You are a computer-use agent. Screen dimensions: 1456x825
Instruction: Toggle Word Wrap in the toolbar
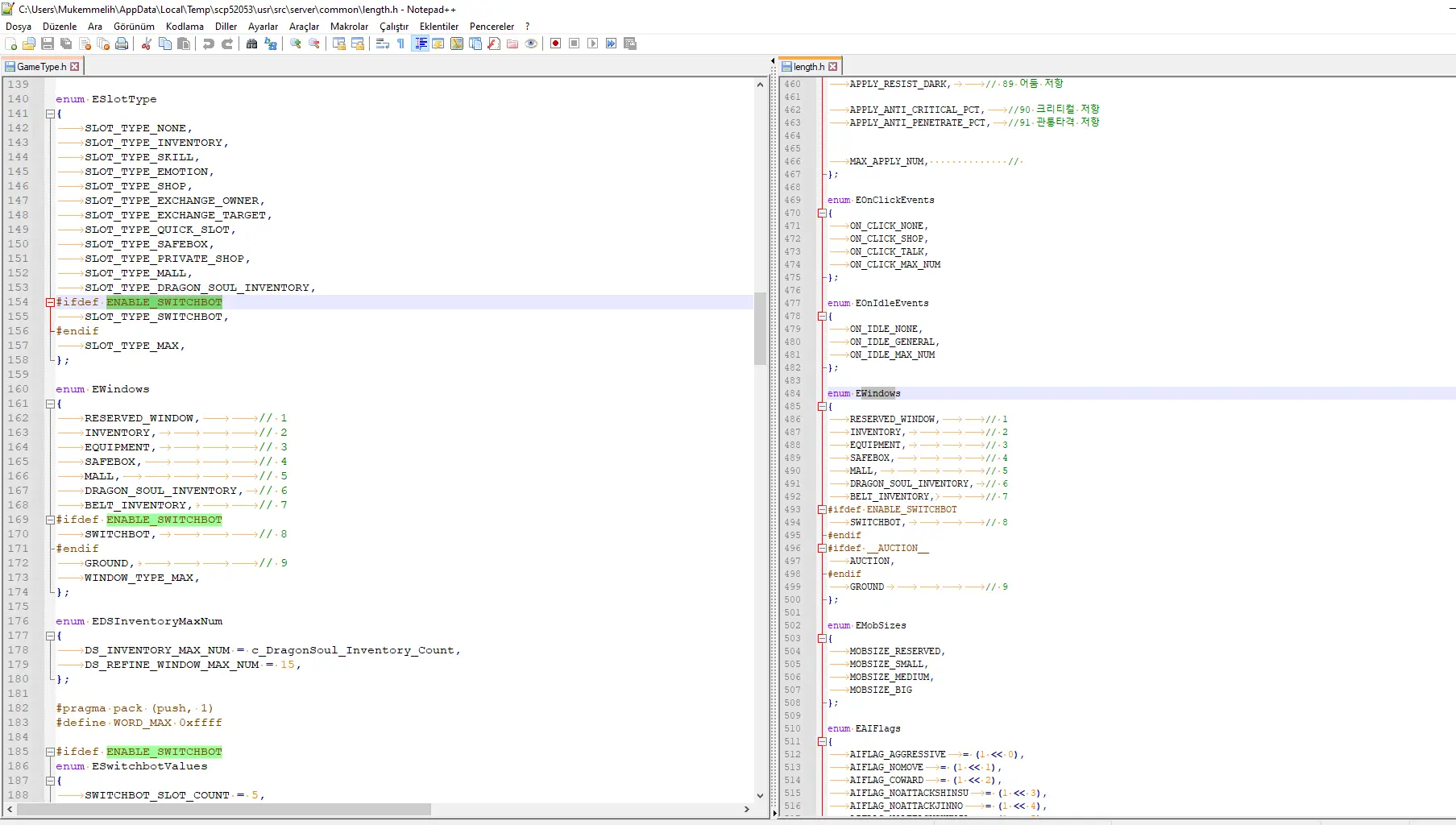click(x=383, y=44)
